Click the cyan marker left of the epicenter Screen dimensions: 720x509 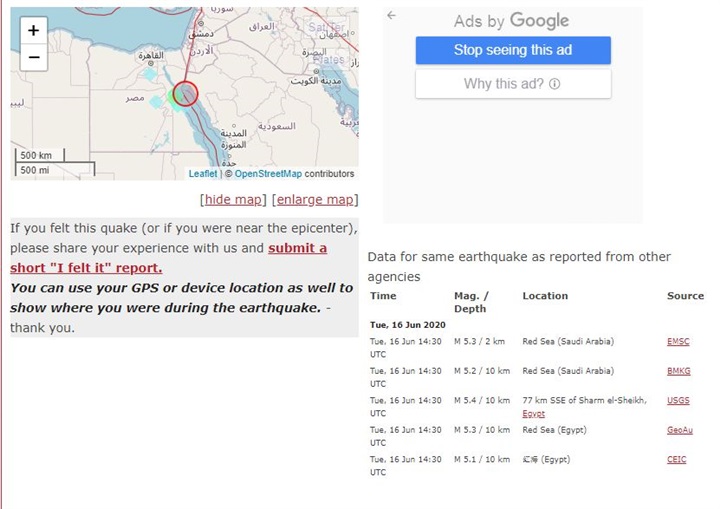tap(149, 74)
